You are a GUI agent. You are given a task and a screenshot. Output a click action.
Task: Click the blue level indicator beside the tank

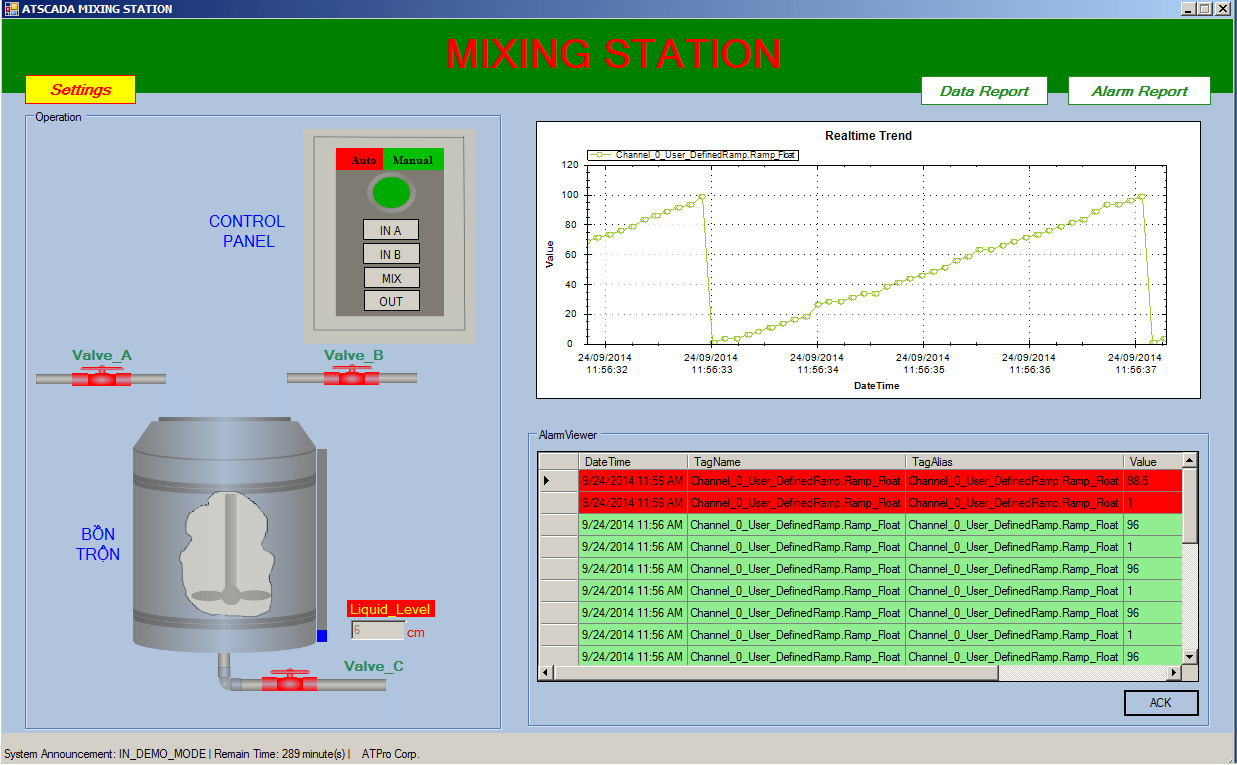click(x=324, y=633)
